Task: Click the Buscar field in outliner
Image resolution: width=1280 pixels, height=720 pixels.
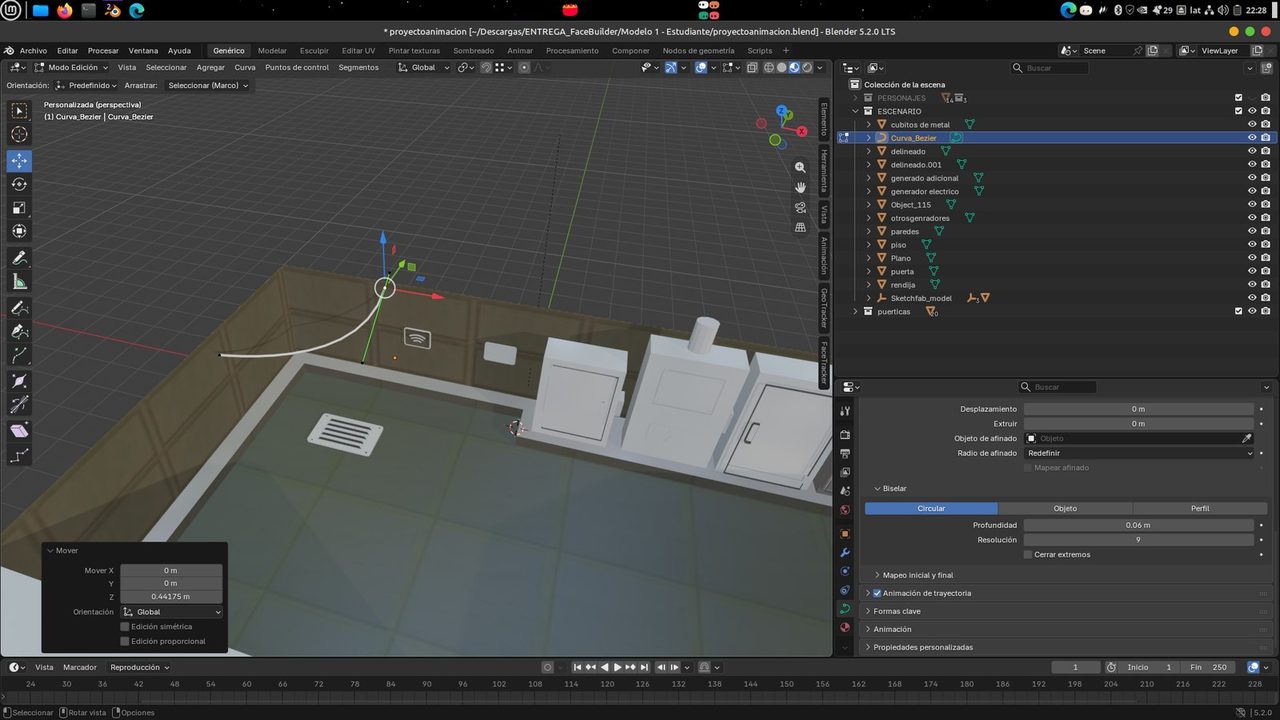Action: tap(1049, 68)
